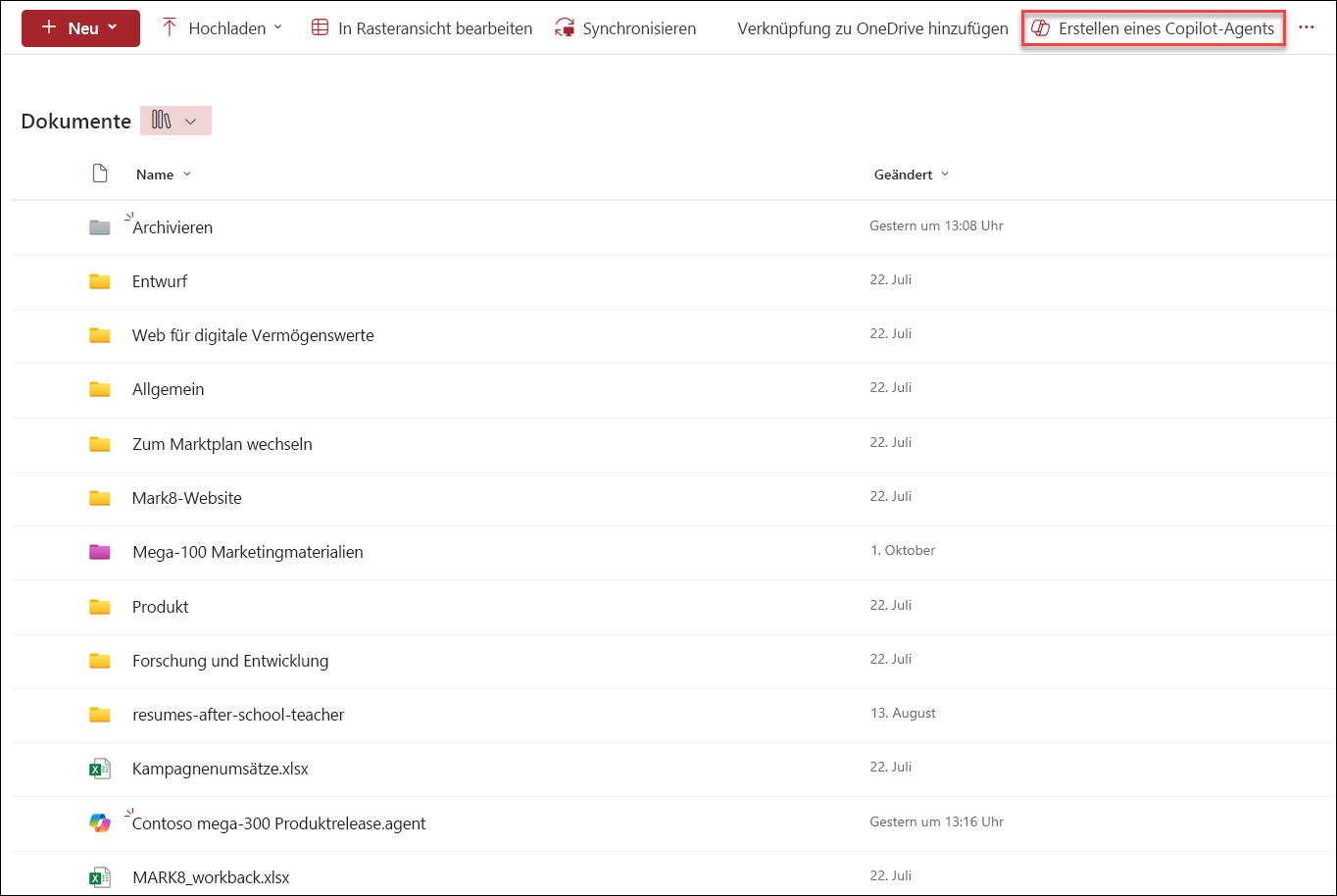Click the Copilot agent icon in toolbar
The image size is (1337, 896).
click(x=1041, y=28)
